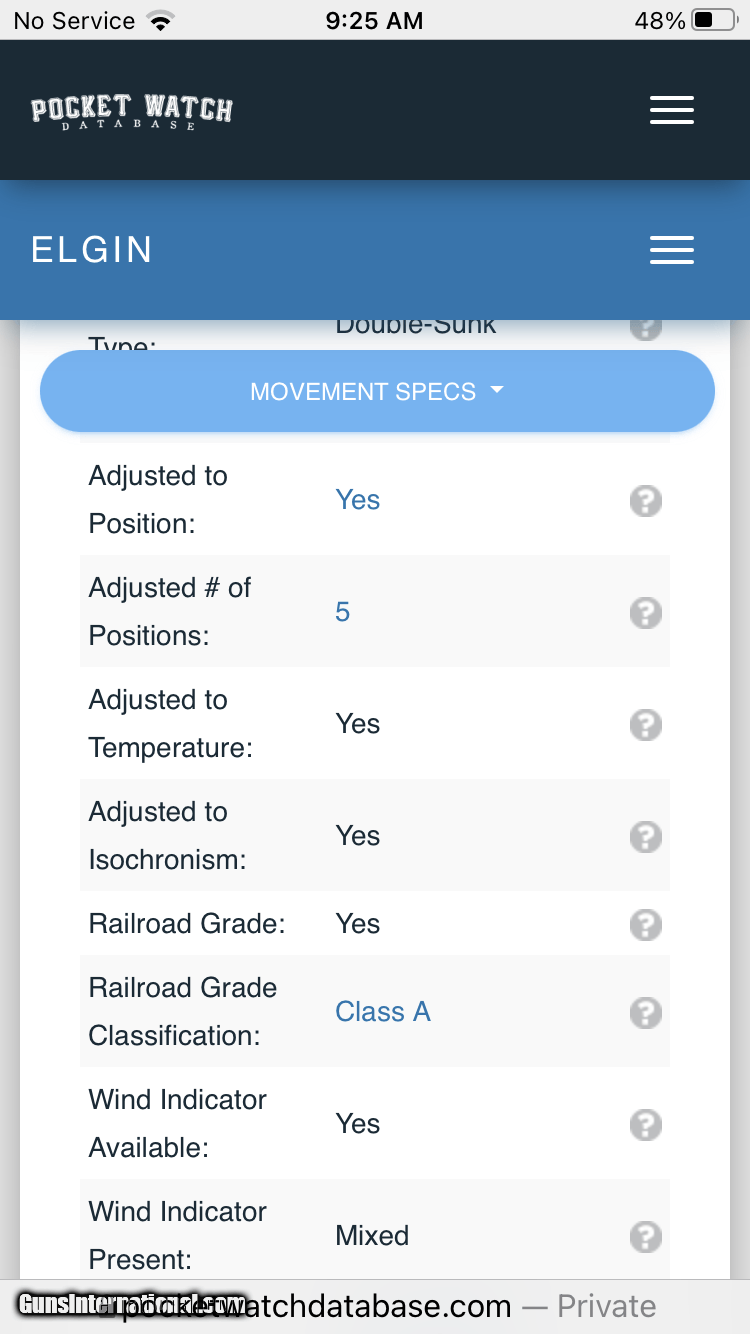The height and width of the screenshot is (1334, 750).
Task: Tap the Pocket Watch Database logo
Action: point(132,110)
